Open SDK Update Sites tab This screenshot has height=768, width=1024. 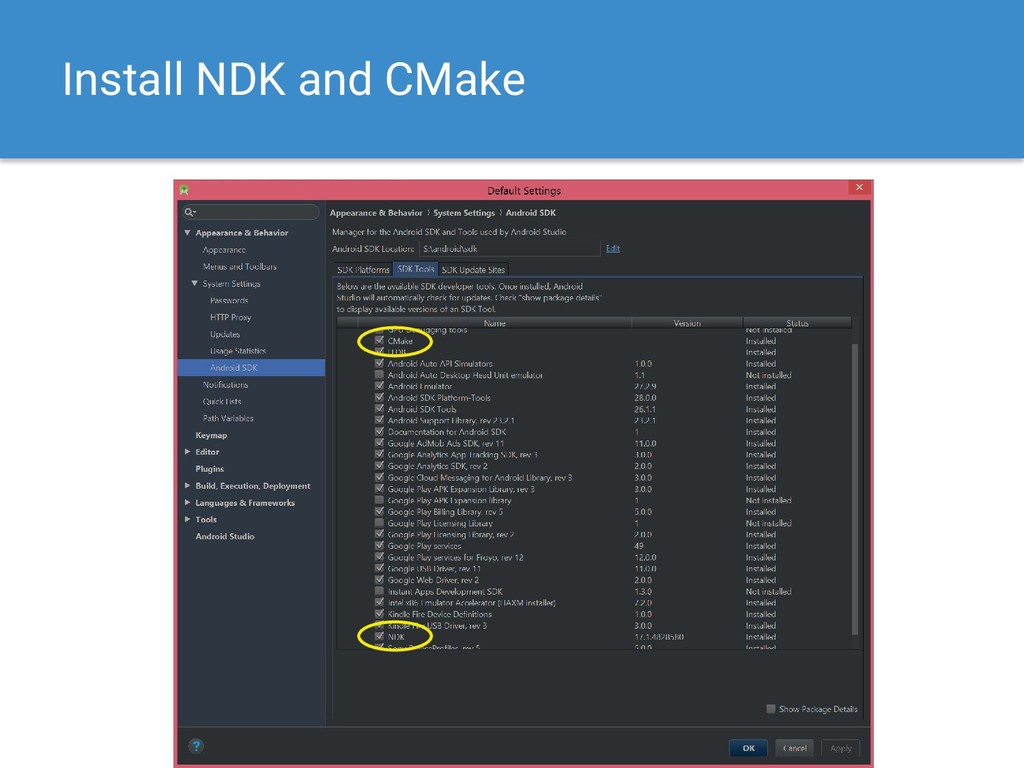(x=473, y=270)
